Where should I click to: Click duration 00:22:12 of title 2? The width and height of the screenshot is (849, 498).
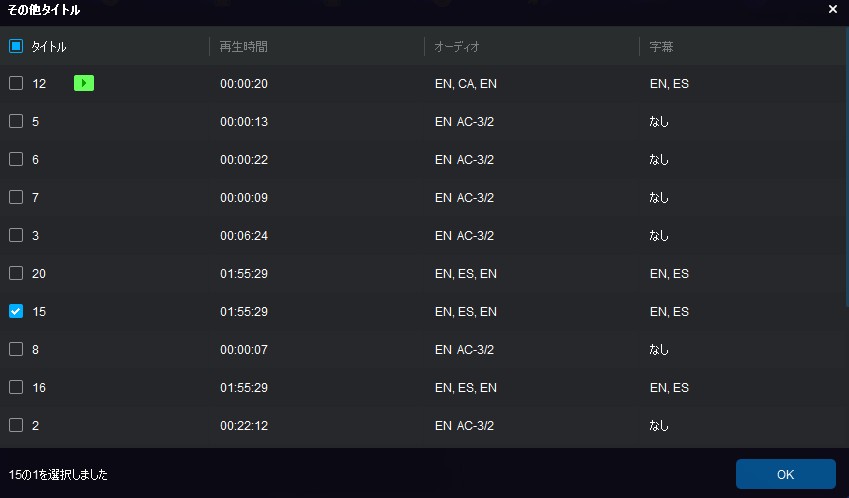[244, 425]
